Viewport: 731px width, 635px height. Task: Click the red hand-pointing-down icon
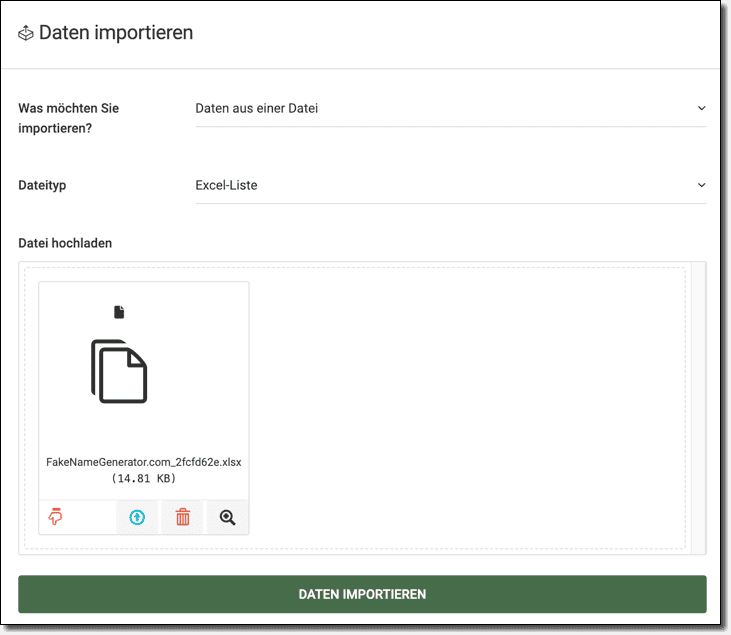[56, 517]
